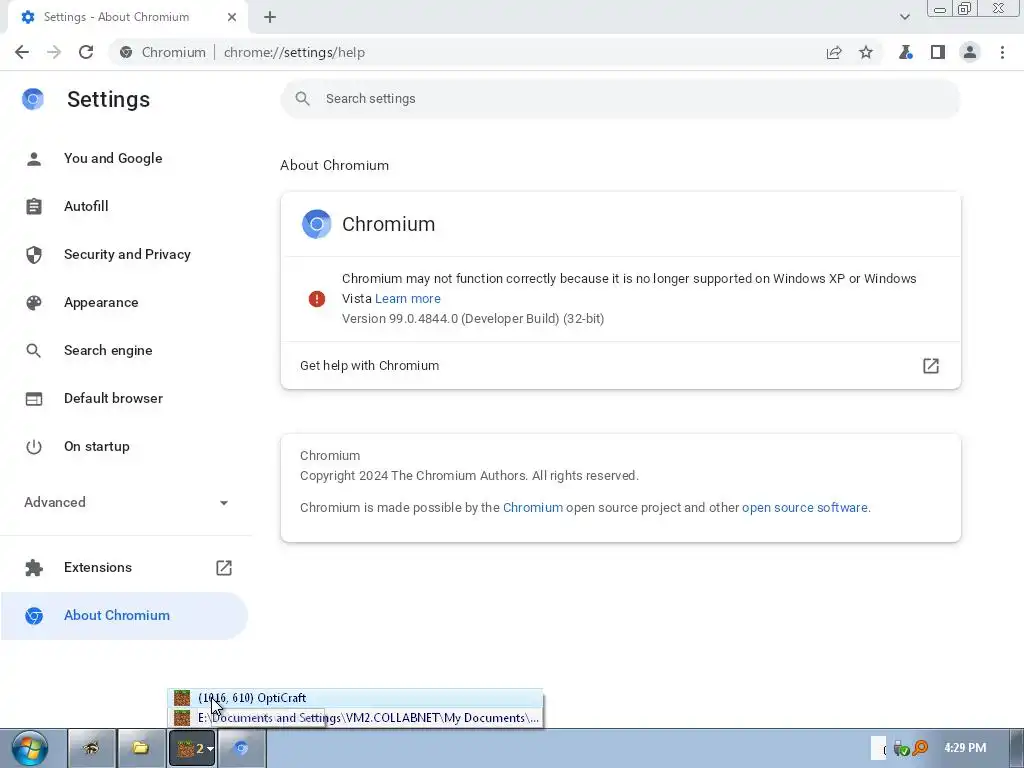Click the Settings page logo
The image size is (1024, 768).
coord(33,99)
